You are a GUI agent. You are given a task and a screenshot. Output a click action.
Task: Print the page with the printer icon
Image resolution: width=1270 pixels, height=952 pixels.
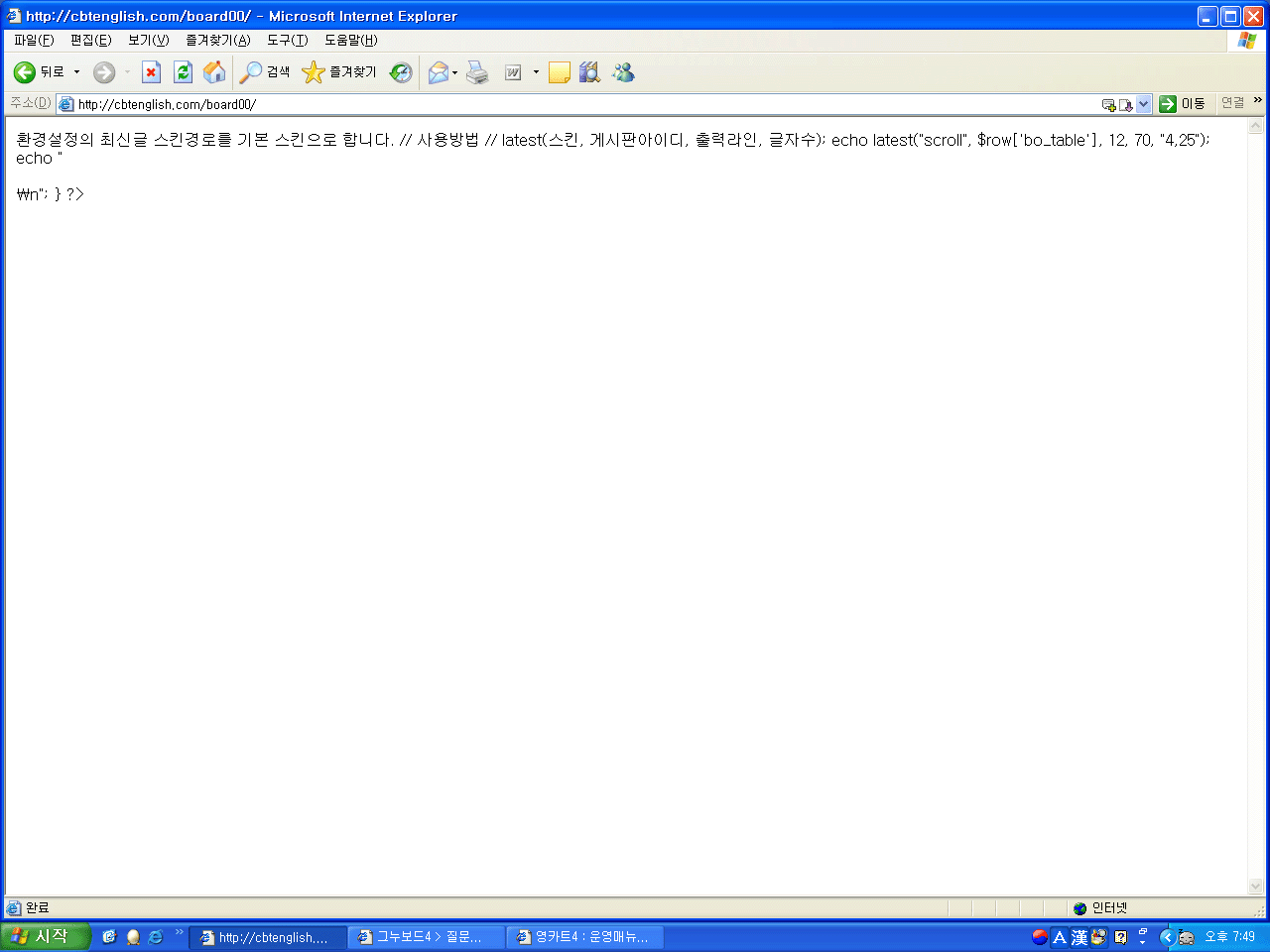click(478, 72)
